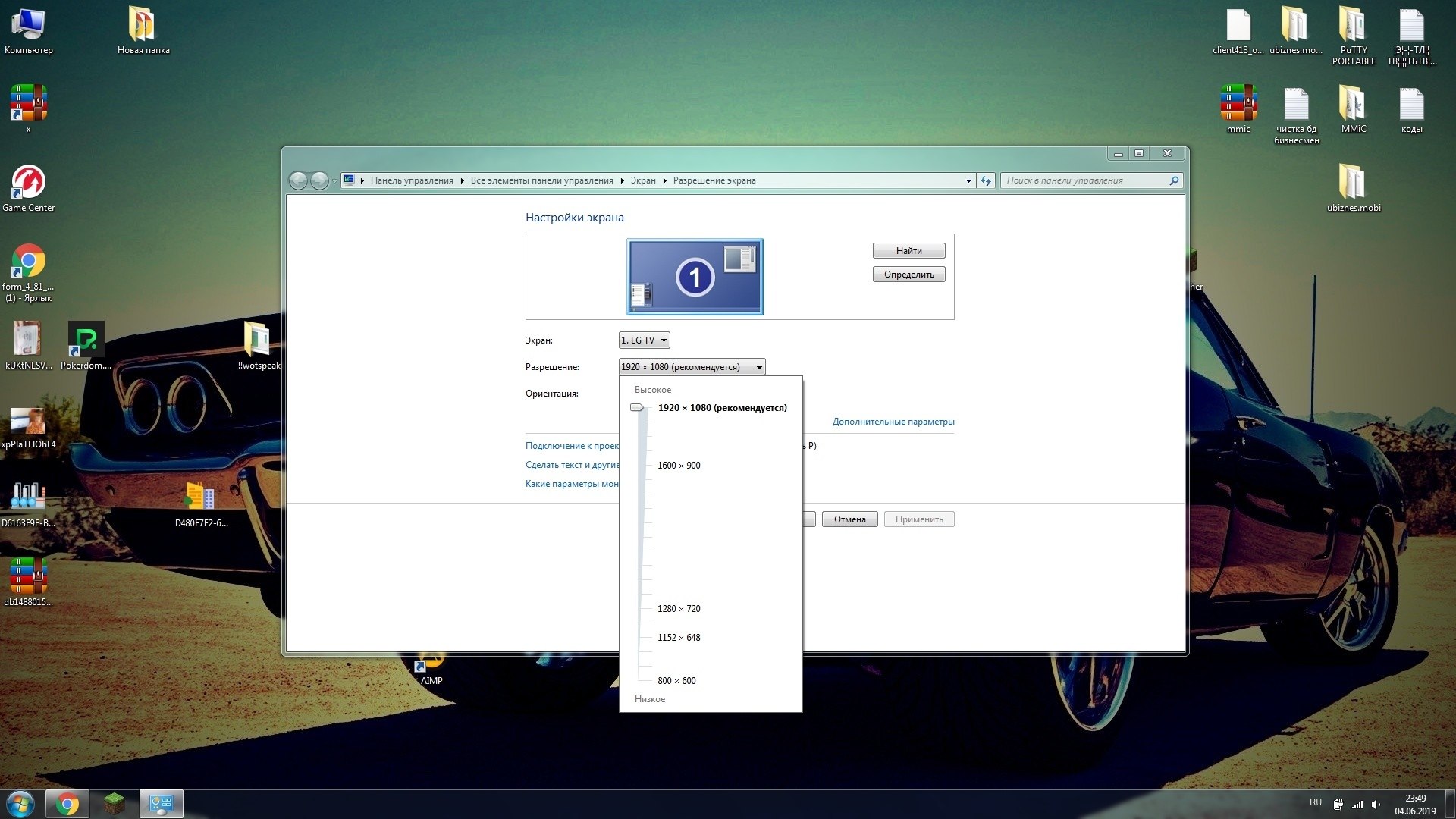Open ubiznes.mo... folder in top row
Screen dimensions: 1456x819
[1295, 30]
